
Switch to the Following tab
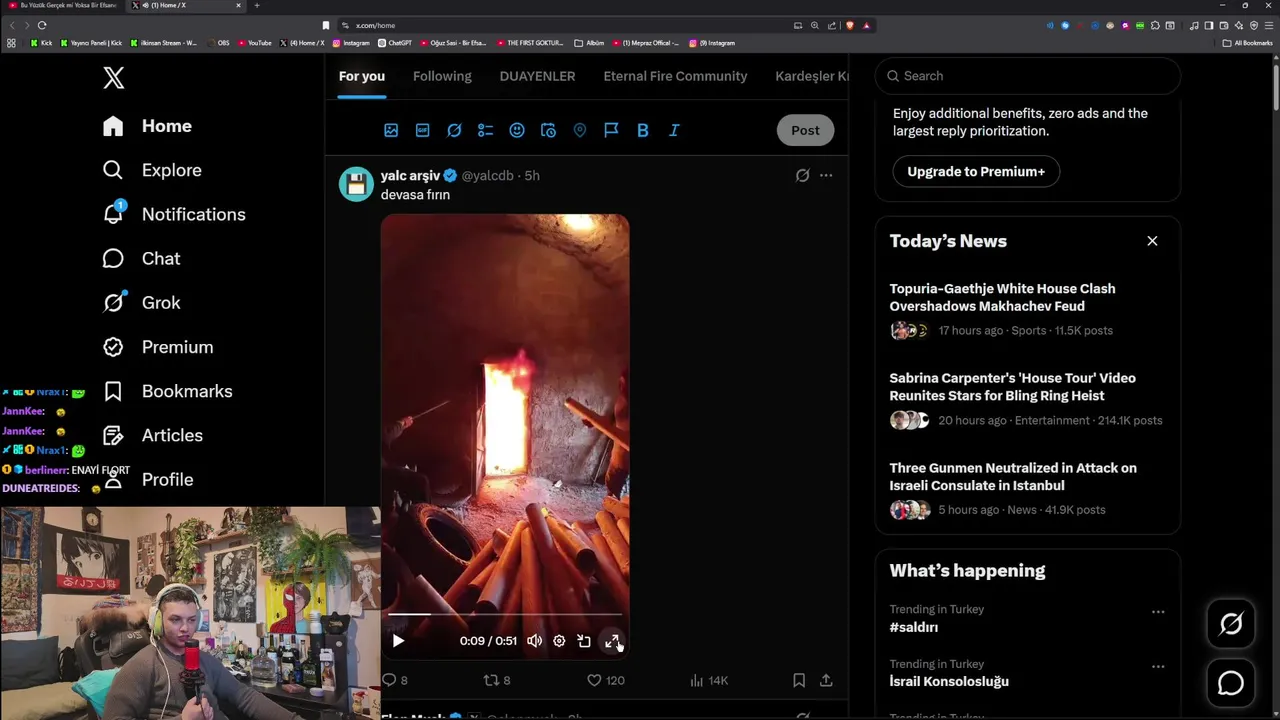(442, 76)
